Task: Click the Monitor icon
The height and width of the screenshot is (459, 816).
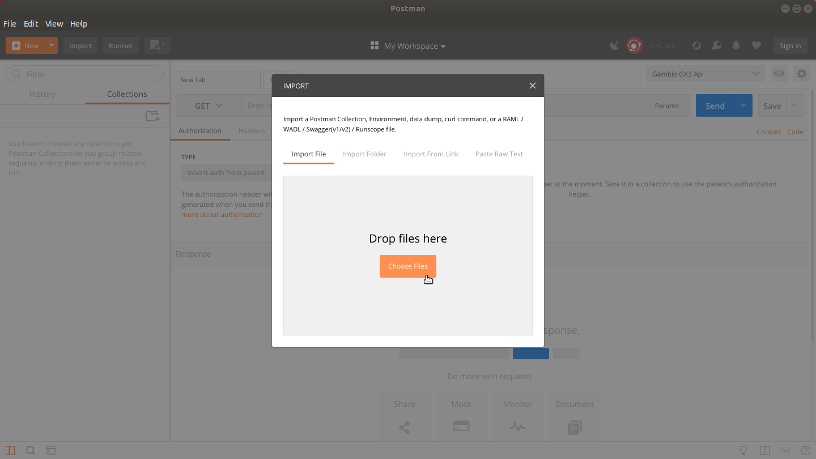Action: [517, 427]
